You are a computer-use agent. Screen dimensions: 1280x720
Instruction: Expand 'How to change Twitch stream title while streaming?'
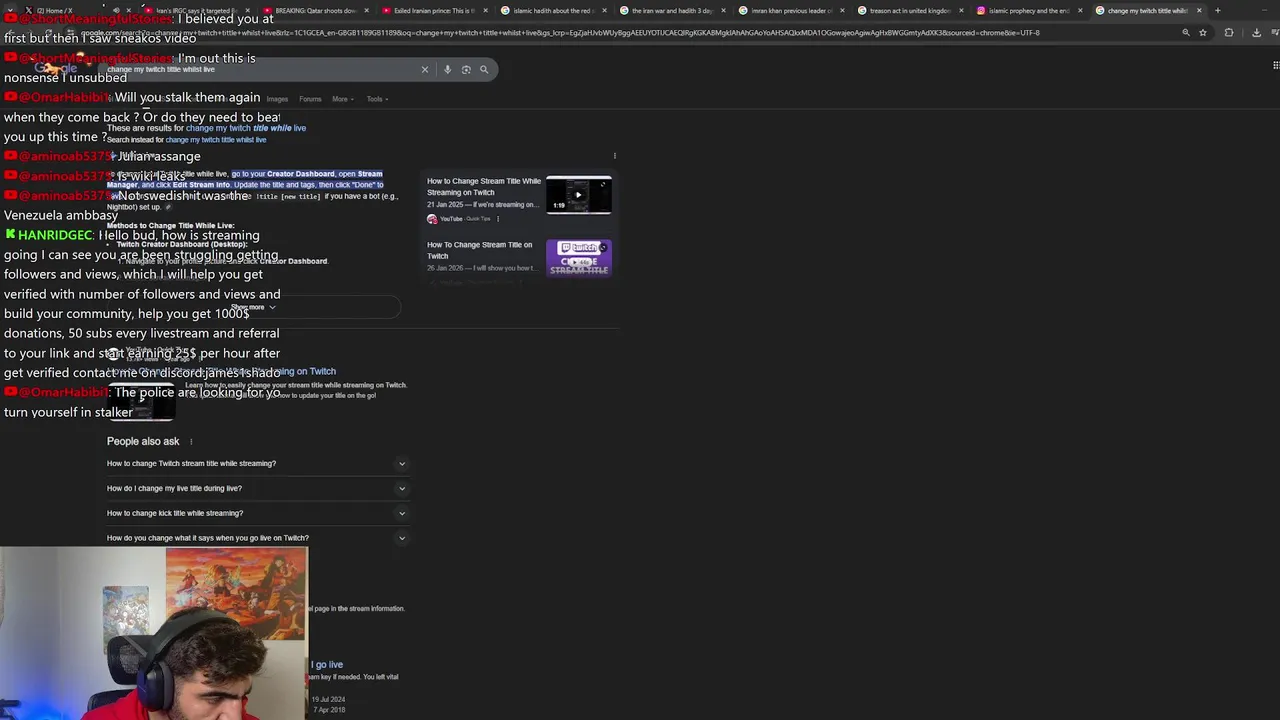257,464
